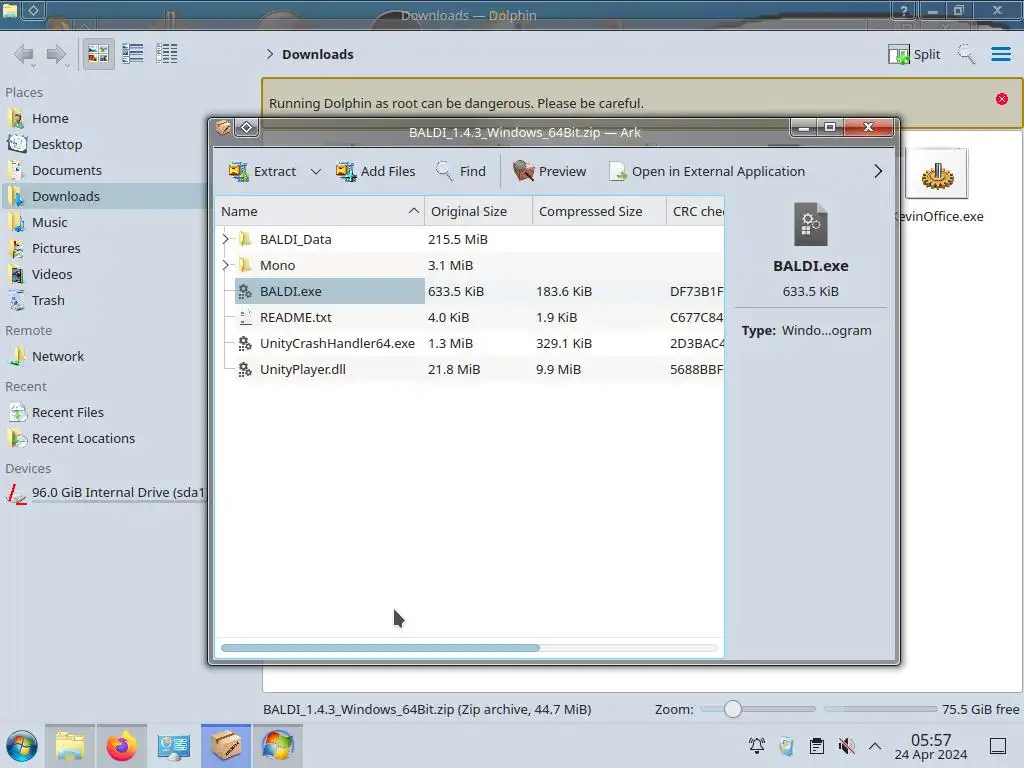Sort by the CRC checksum column

(x=696, y=211)
